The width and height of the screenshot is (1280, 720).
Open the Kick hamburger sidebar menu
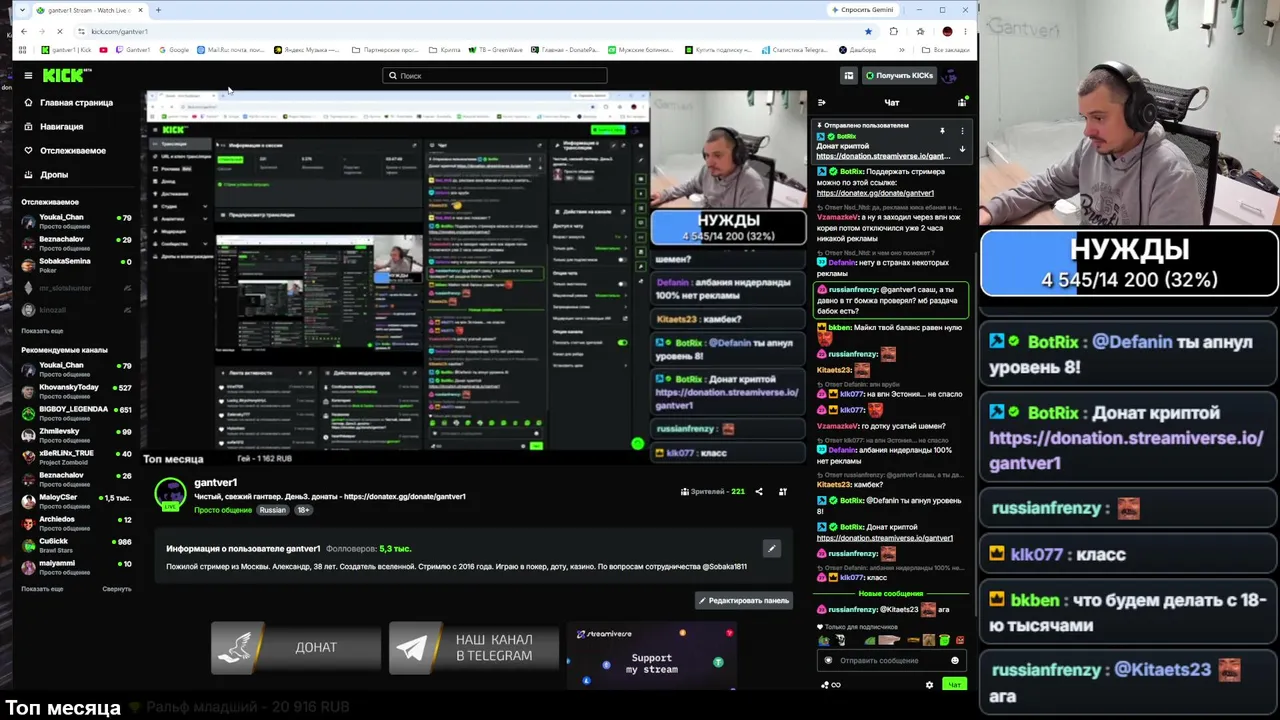click(28, 75)
